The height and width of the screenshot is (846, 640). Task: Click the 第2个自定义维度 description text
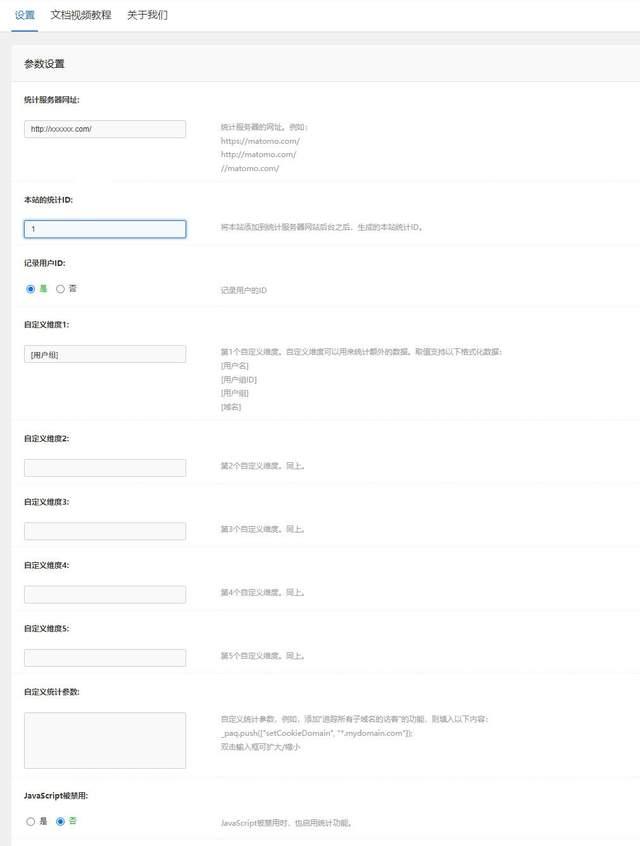click(263, 466)
